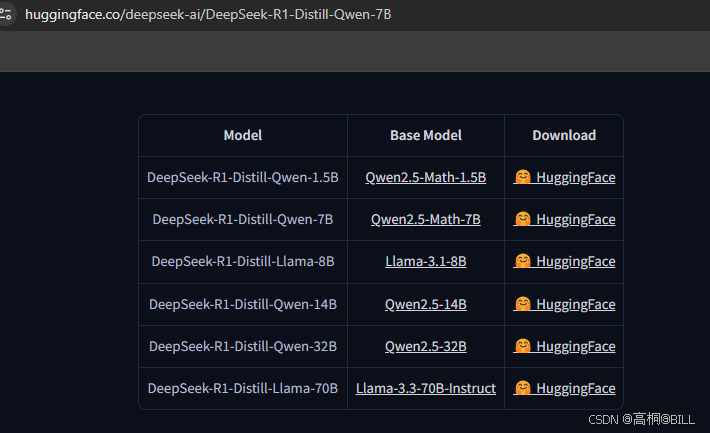Open the Qwen2.5-Math-7B base model link
Screen dimensions: 710x433
pyautogui.click(x=426, y=219)
